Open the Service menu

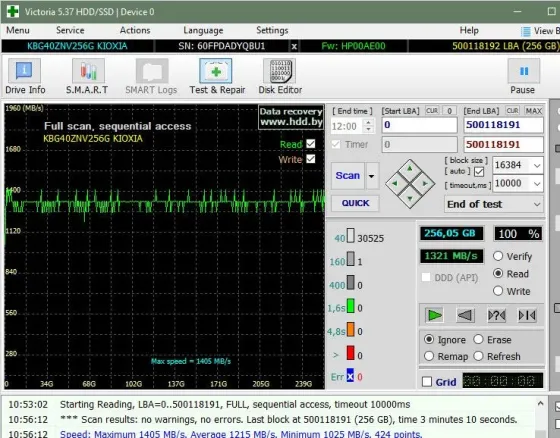pos(70,30)
